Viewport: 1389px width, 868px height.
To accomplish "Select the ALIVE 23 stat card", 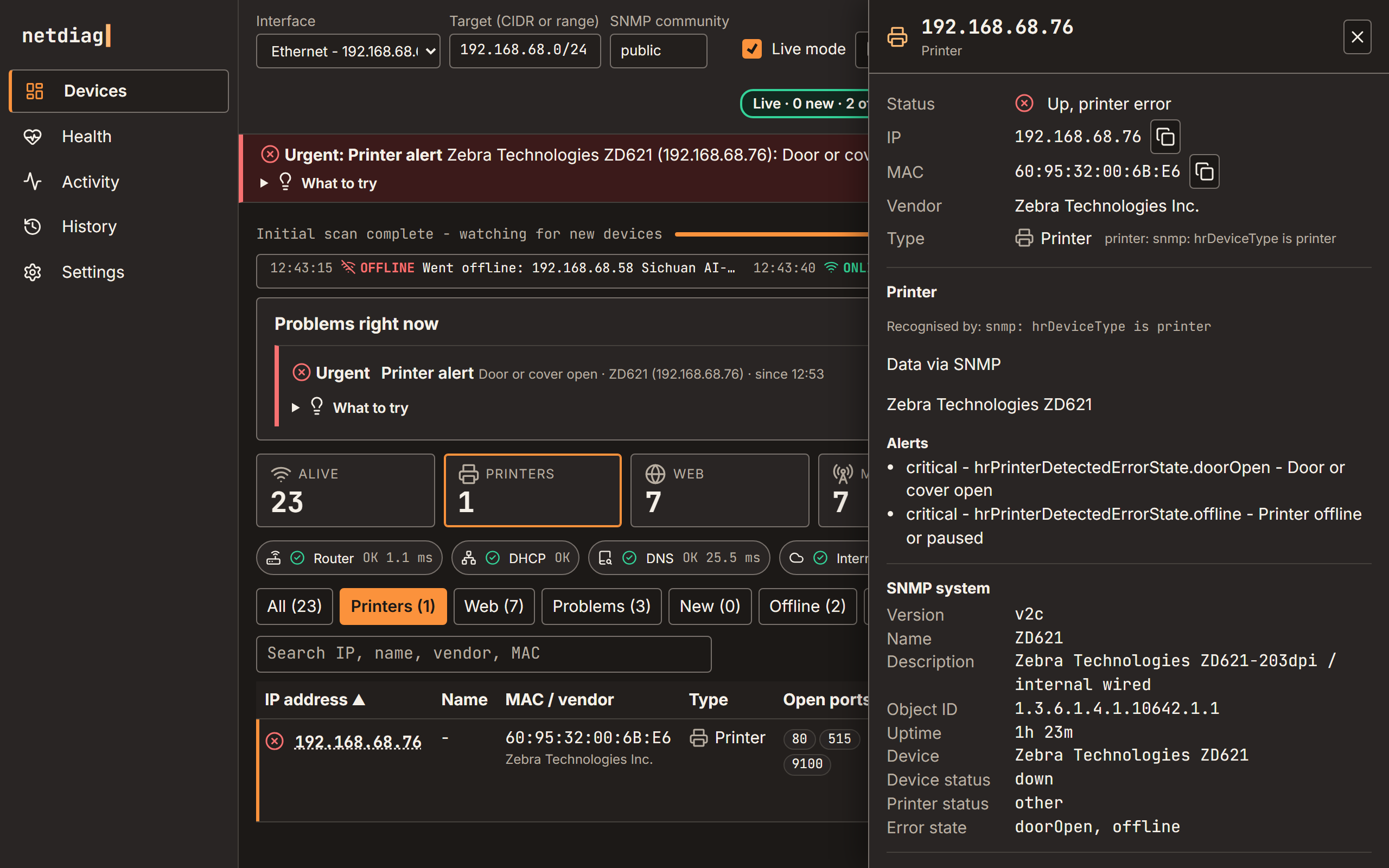I will pyautogui.click(x=345, y=490).
